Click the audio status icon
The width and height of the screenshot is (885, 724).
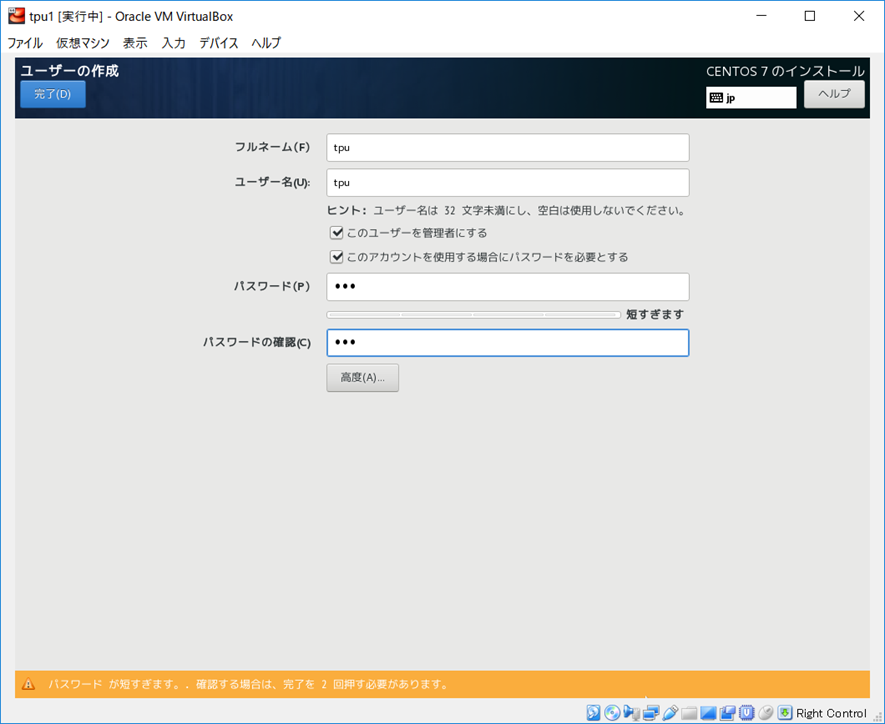tap(631, 713)
